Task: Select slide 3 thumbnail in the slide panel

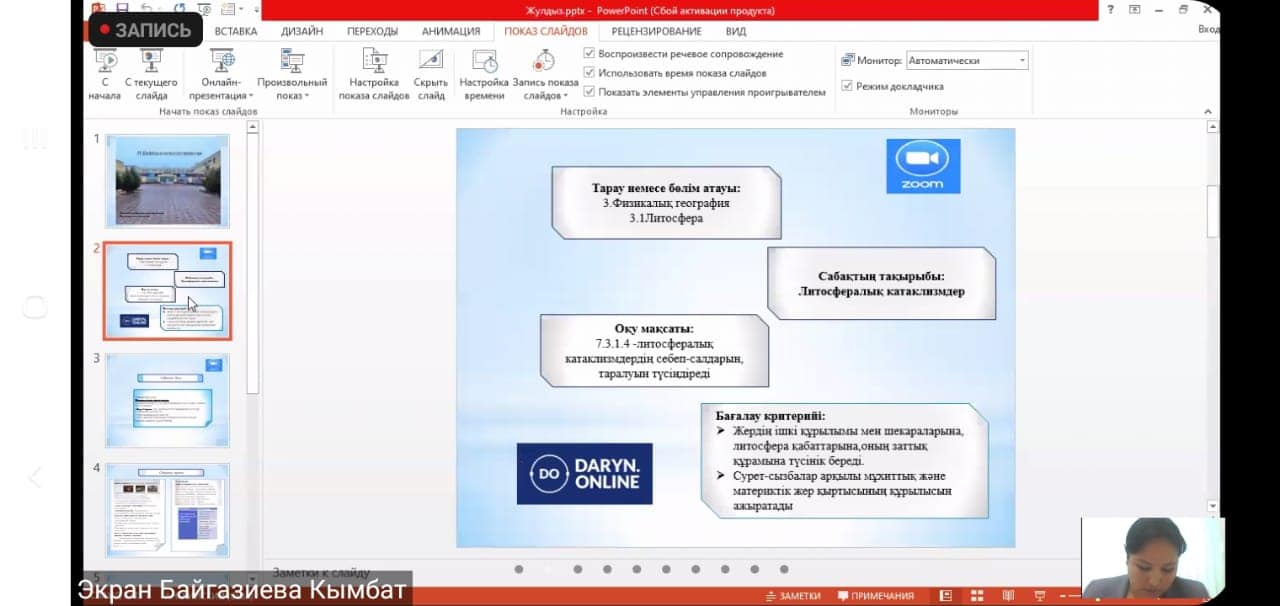Action: click(x=167, y=400)
